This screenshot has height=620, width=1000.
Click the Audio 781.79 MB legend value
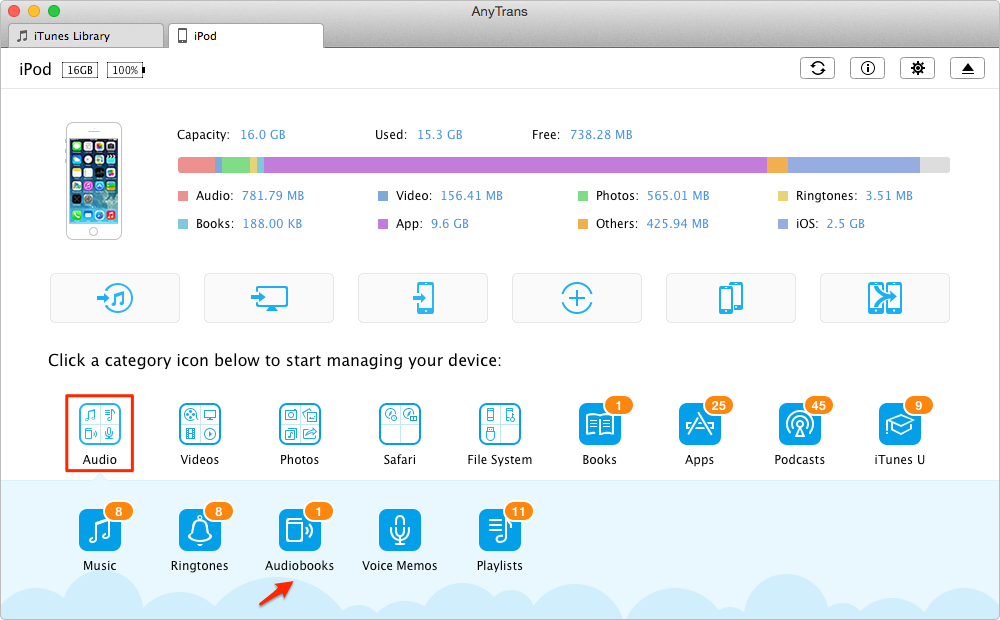[273, 196]
